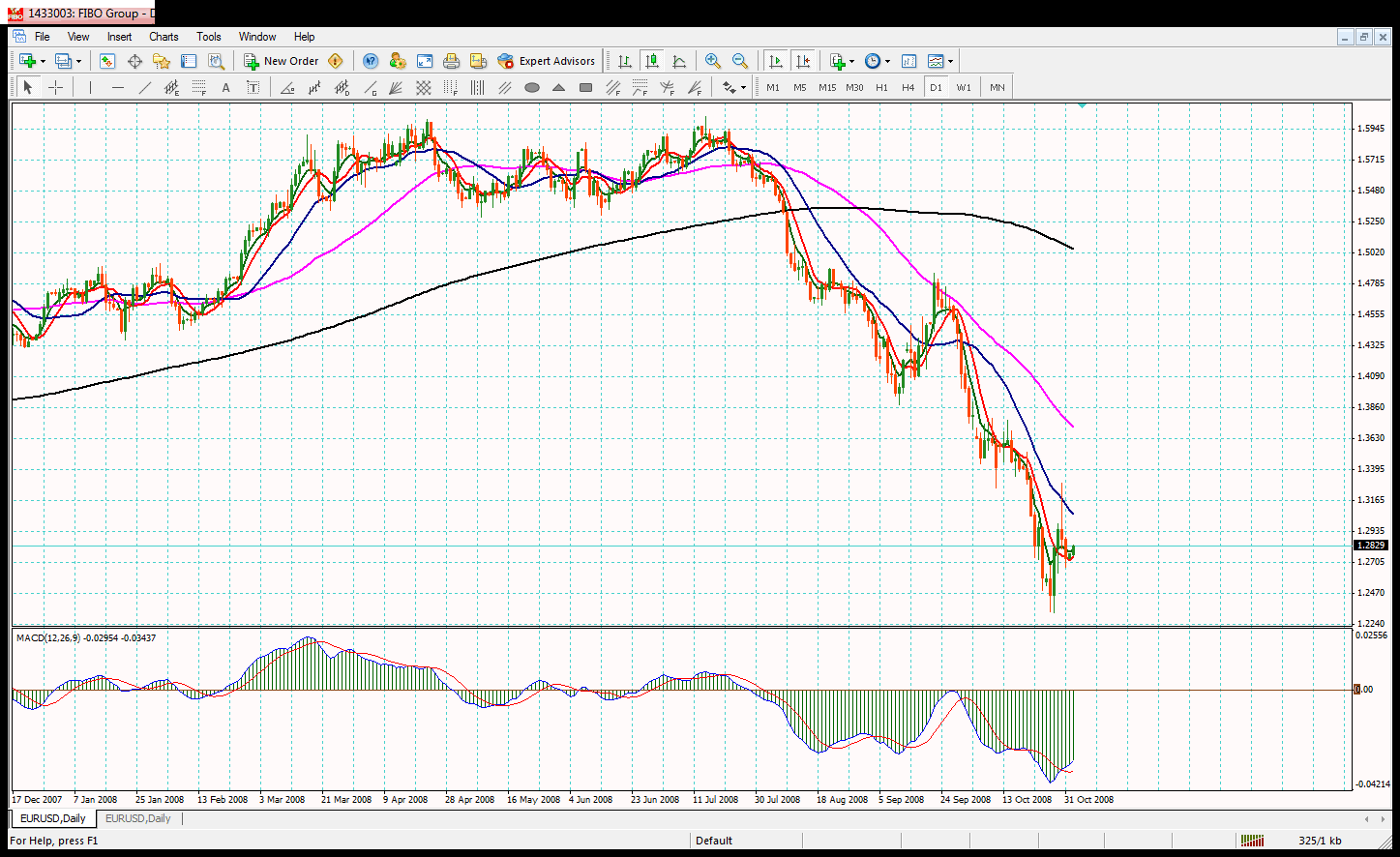1400x857 pixels.
Task: Click the Default profile status label
Action: [x=714, y=841]
